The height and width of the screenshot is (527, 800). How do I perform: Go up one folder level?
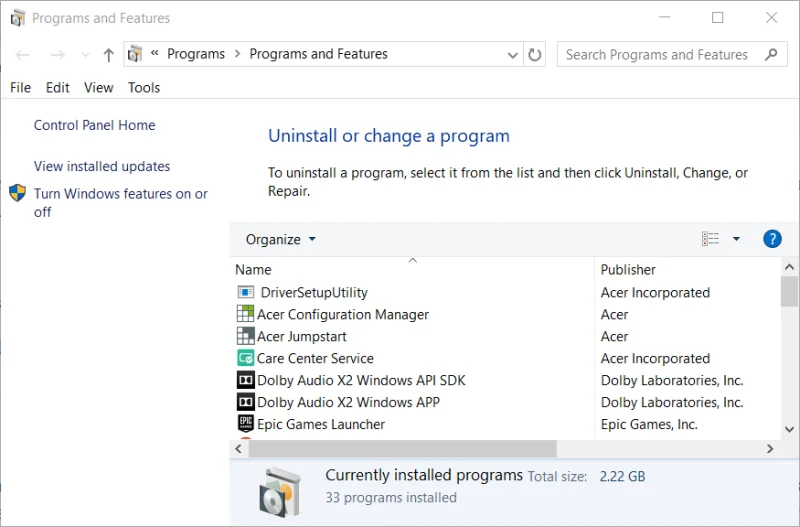(108, 55)
